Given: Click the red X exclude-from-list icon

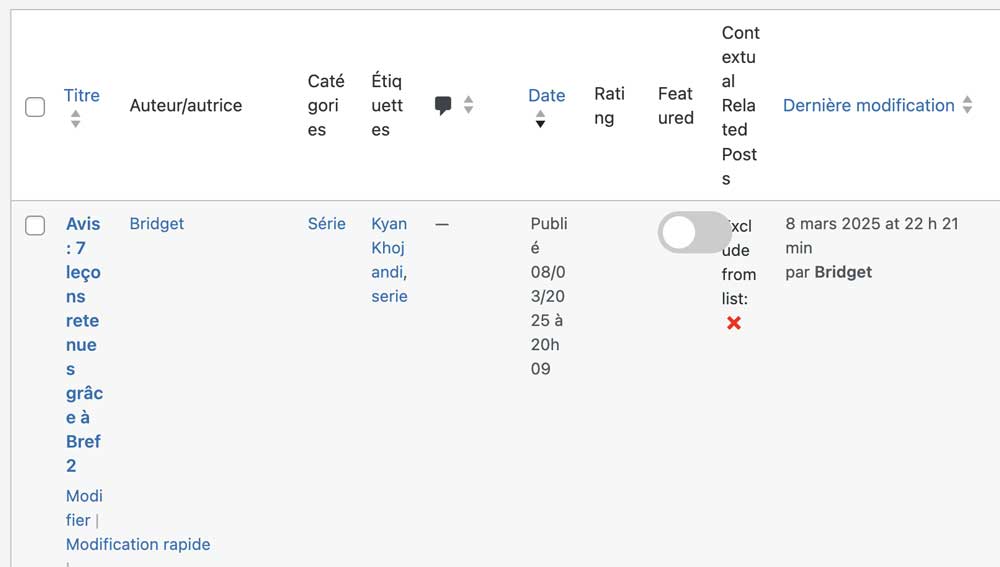Looking at the screenshot, I should pos(733,323).
